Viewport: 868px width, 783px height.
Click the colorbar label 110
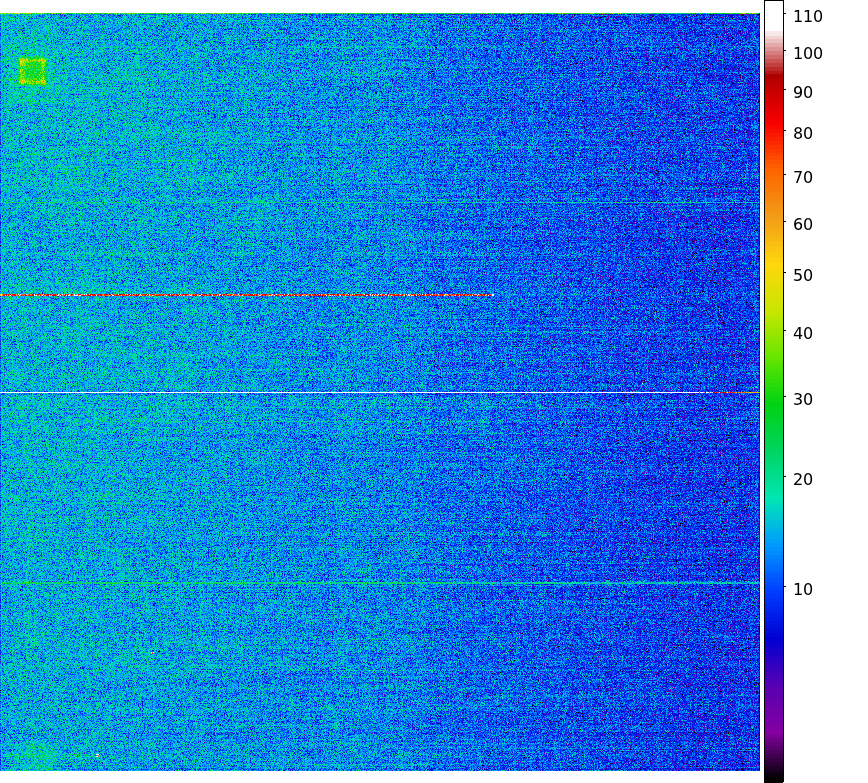(x=808, y=16)
